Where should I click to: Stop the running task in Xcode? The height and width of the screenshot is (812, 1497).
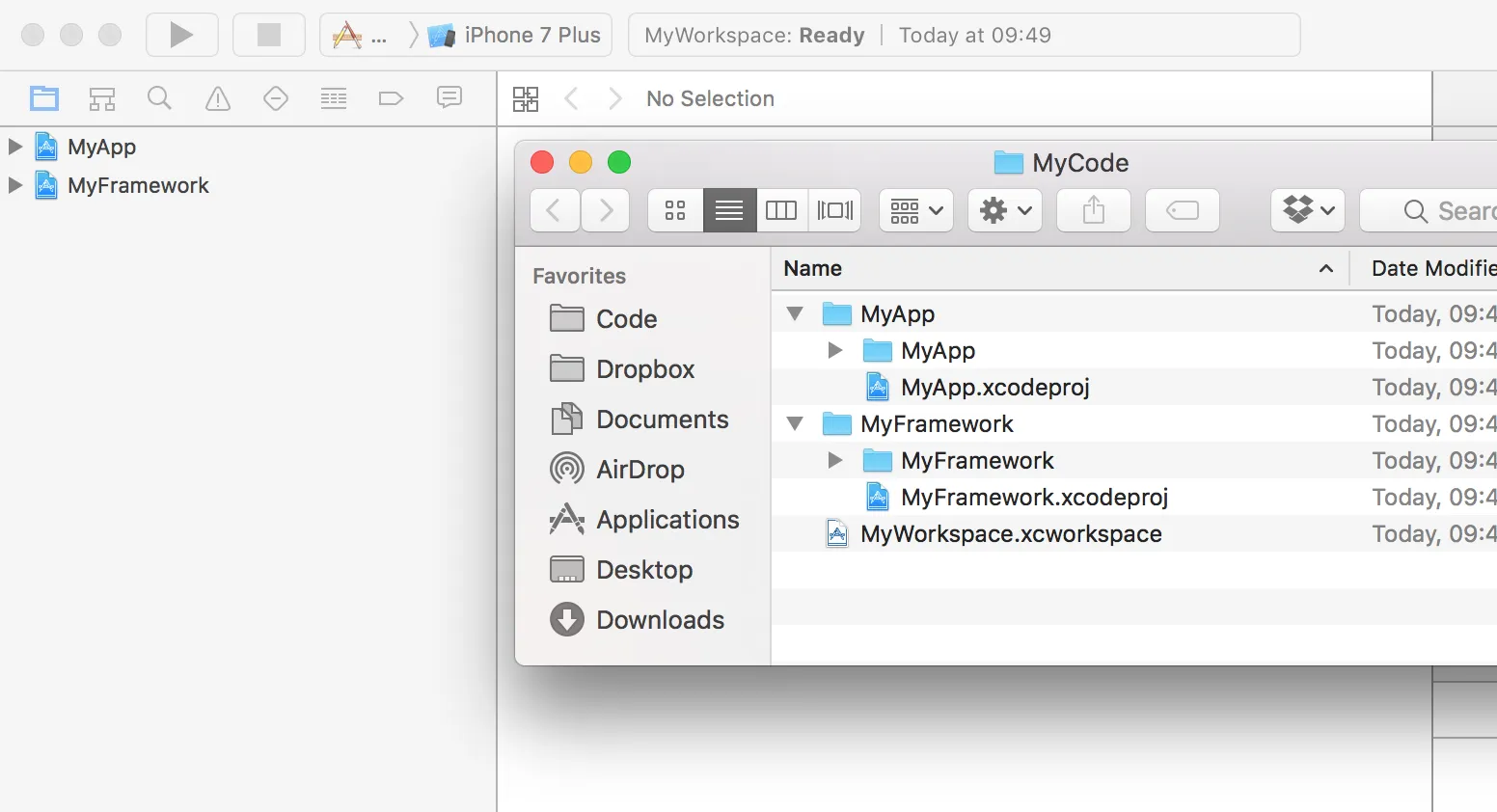tap(269, 36)
